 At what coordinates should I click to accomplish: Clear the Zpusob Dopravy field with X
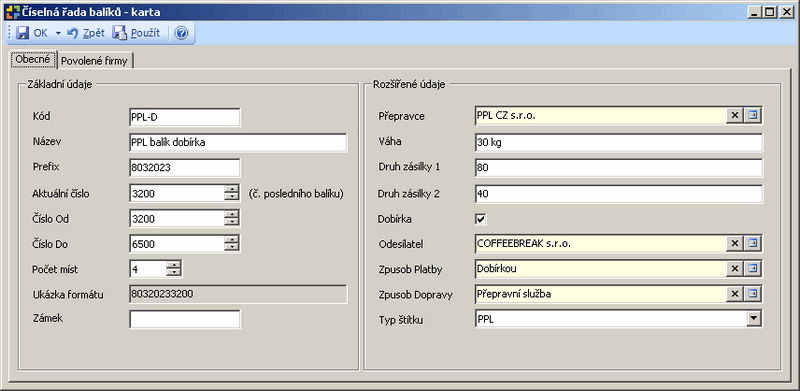tap(735, 294)
